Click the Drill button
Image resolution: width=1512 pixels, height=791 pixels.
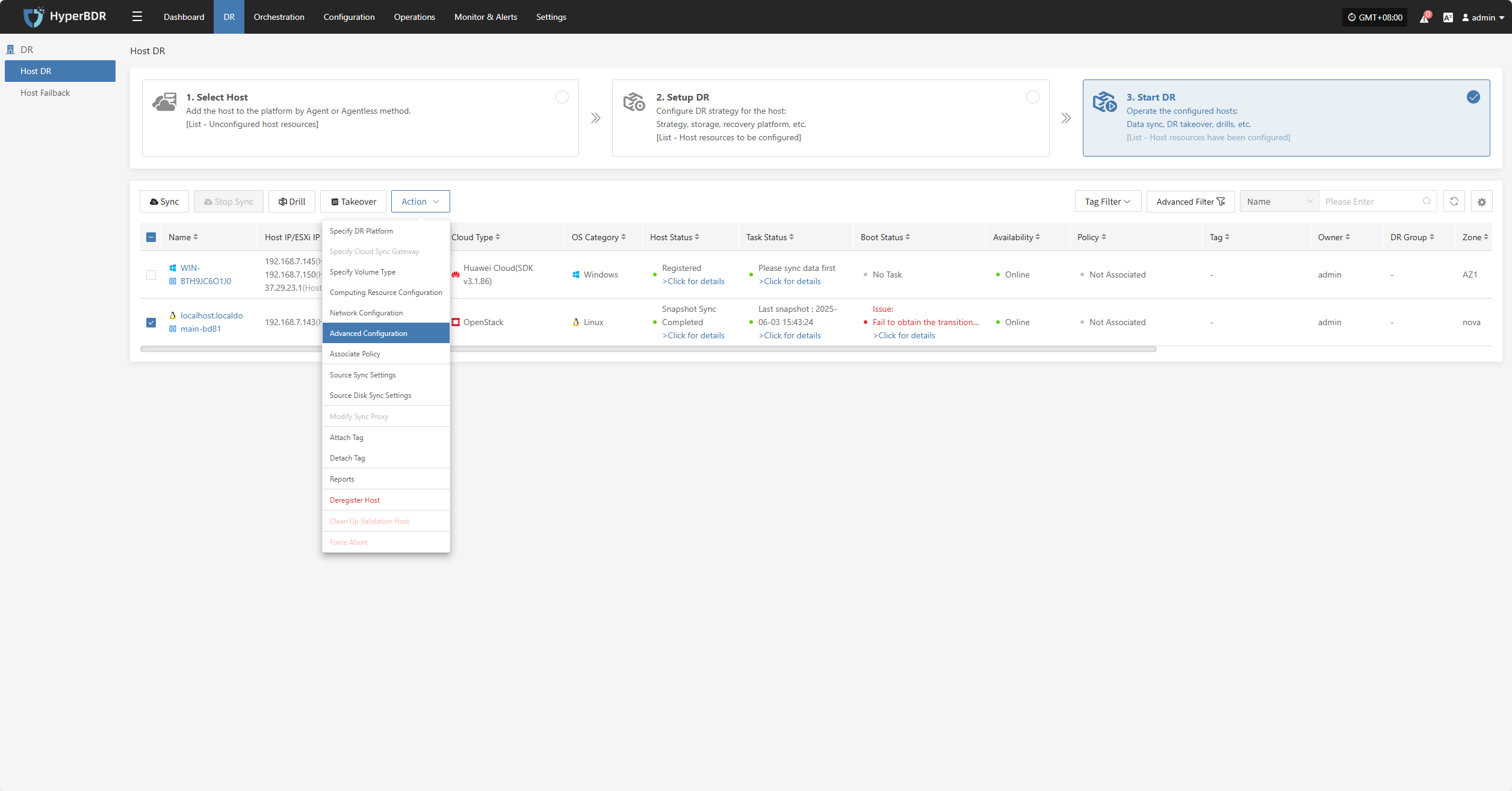(x=292, y=202)
